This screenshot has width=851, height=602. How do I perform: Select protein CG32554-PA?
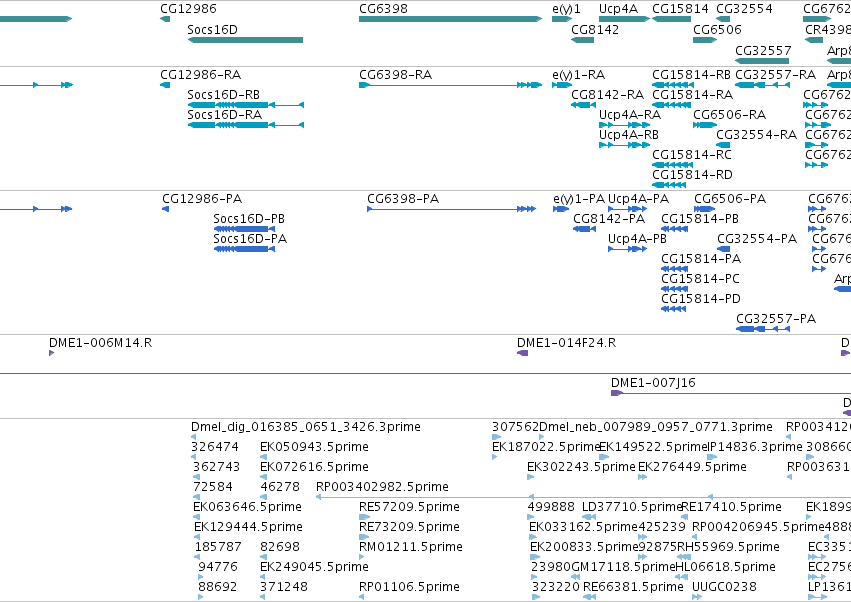coord(723,250)
